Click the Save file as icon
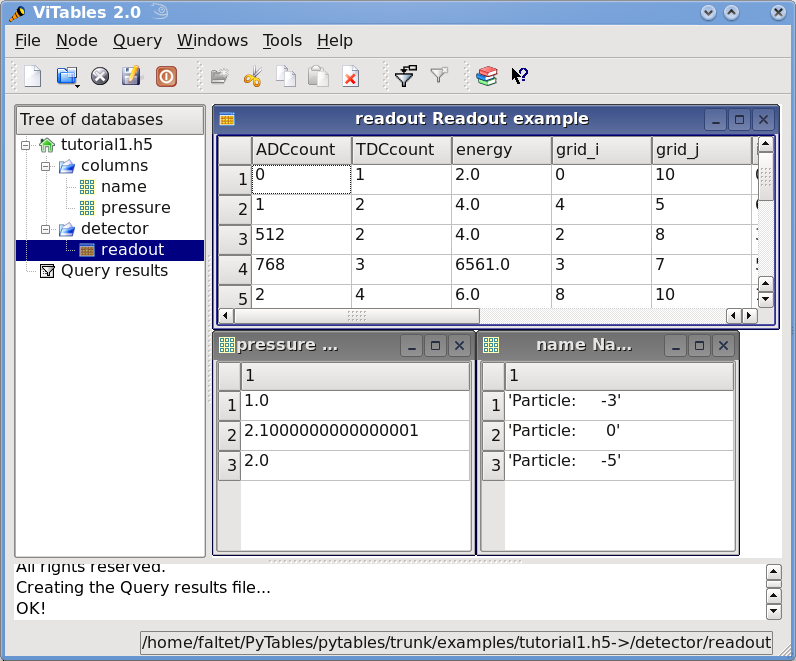 [x=131, y=76]
